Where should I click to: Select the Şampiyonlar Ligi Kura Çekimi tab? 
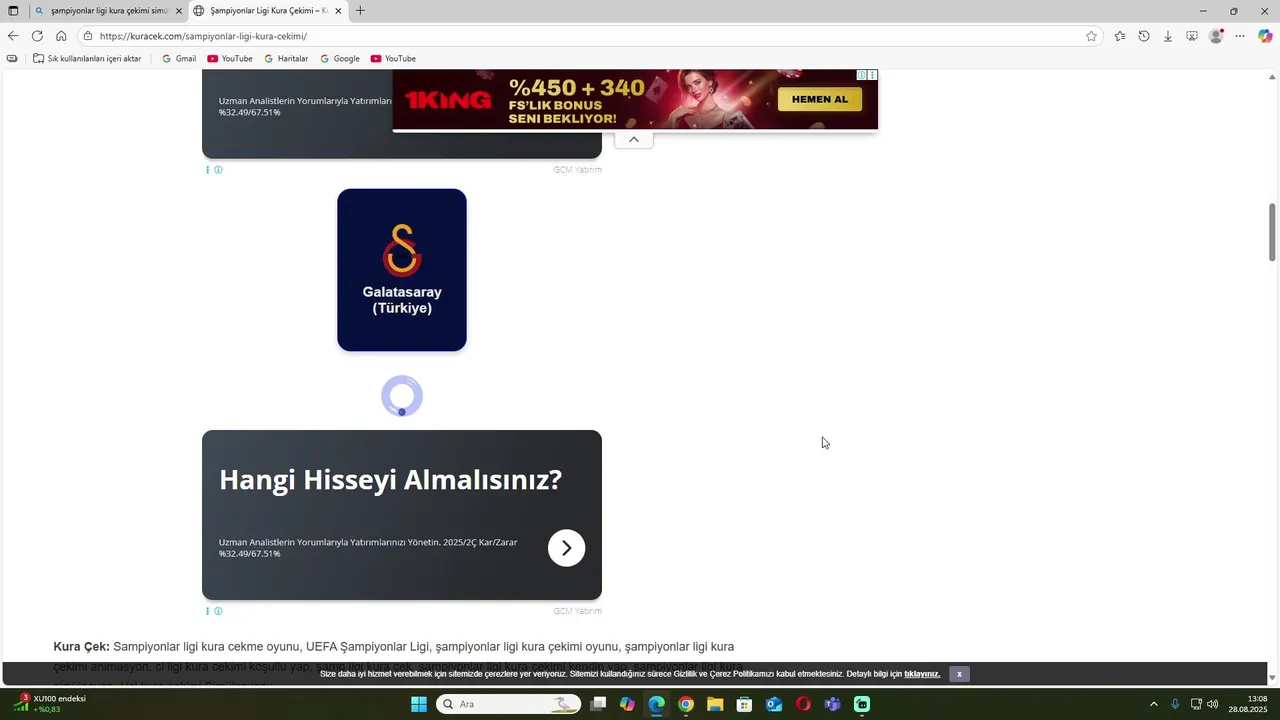268,11
